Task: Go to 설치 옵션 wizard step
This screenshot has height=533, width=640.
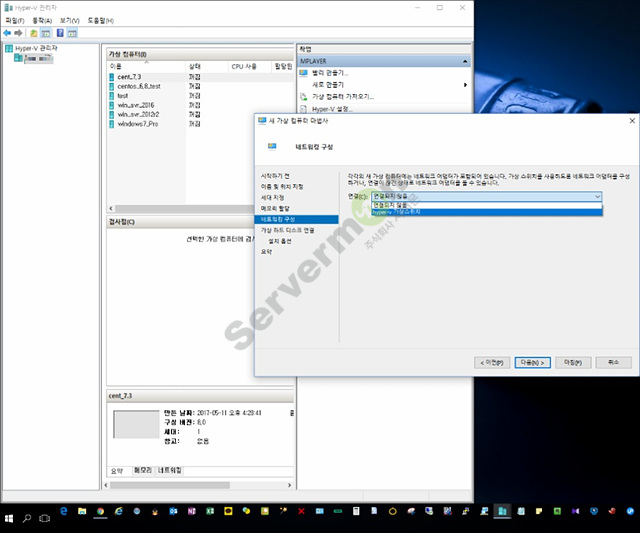Action: pyautogui.click(x=280, y=241)
